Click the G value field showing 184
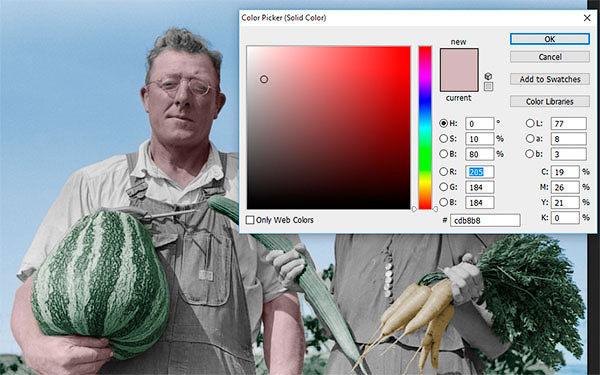Screen dimensions: 600x375 pos(479,187)
